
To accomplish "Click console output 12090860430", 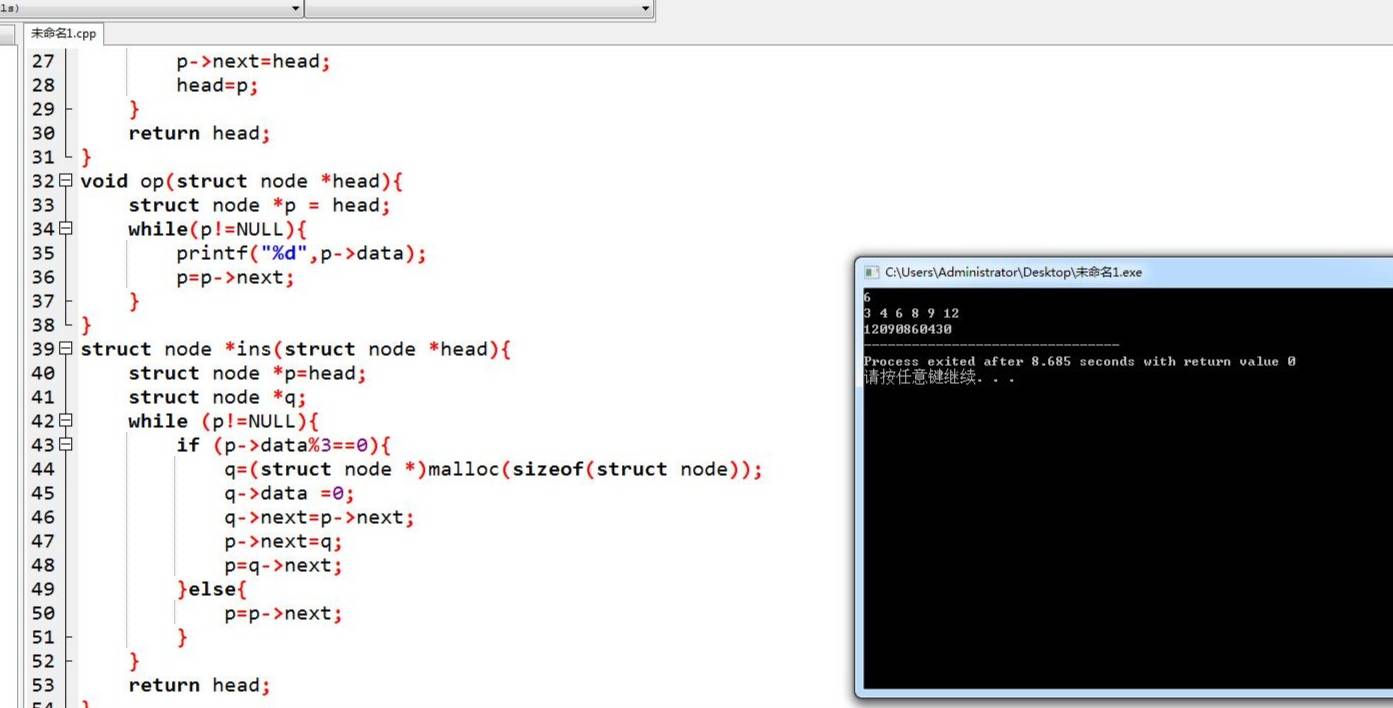I will tap(907, 329).
